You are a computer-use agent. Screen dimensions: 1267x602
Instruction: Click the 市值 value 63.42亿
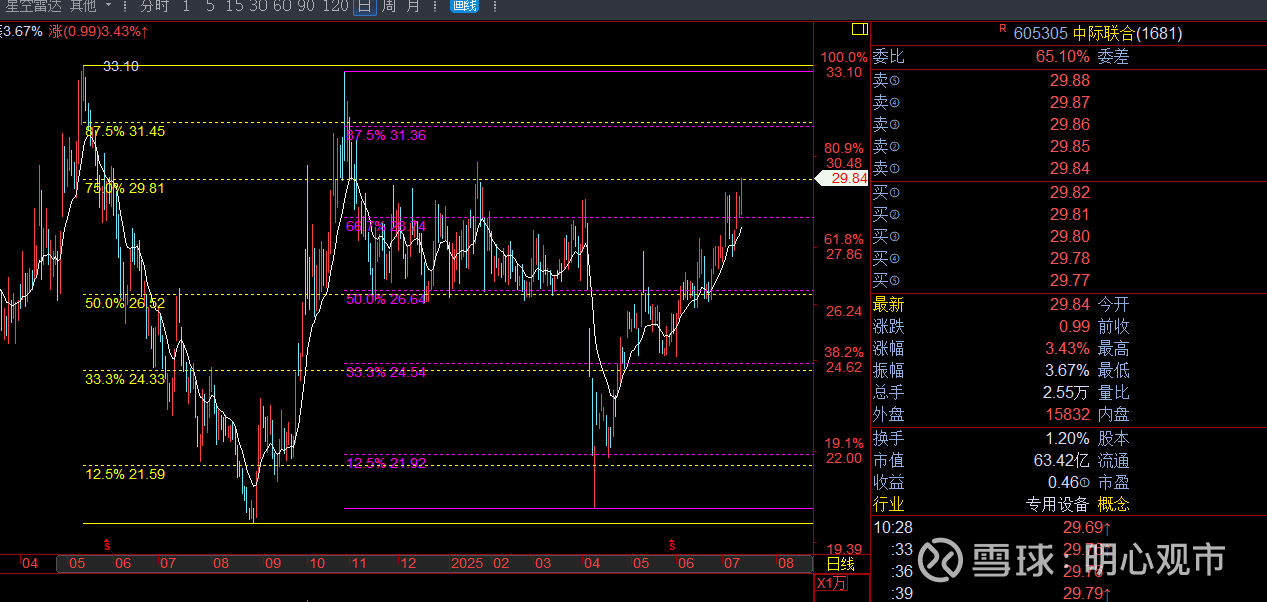pos(1062,460)
